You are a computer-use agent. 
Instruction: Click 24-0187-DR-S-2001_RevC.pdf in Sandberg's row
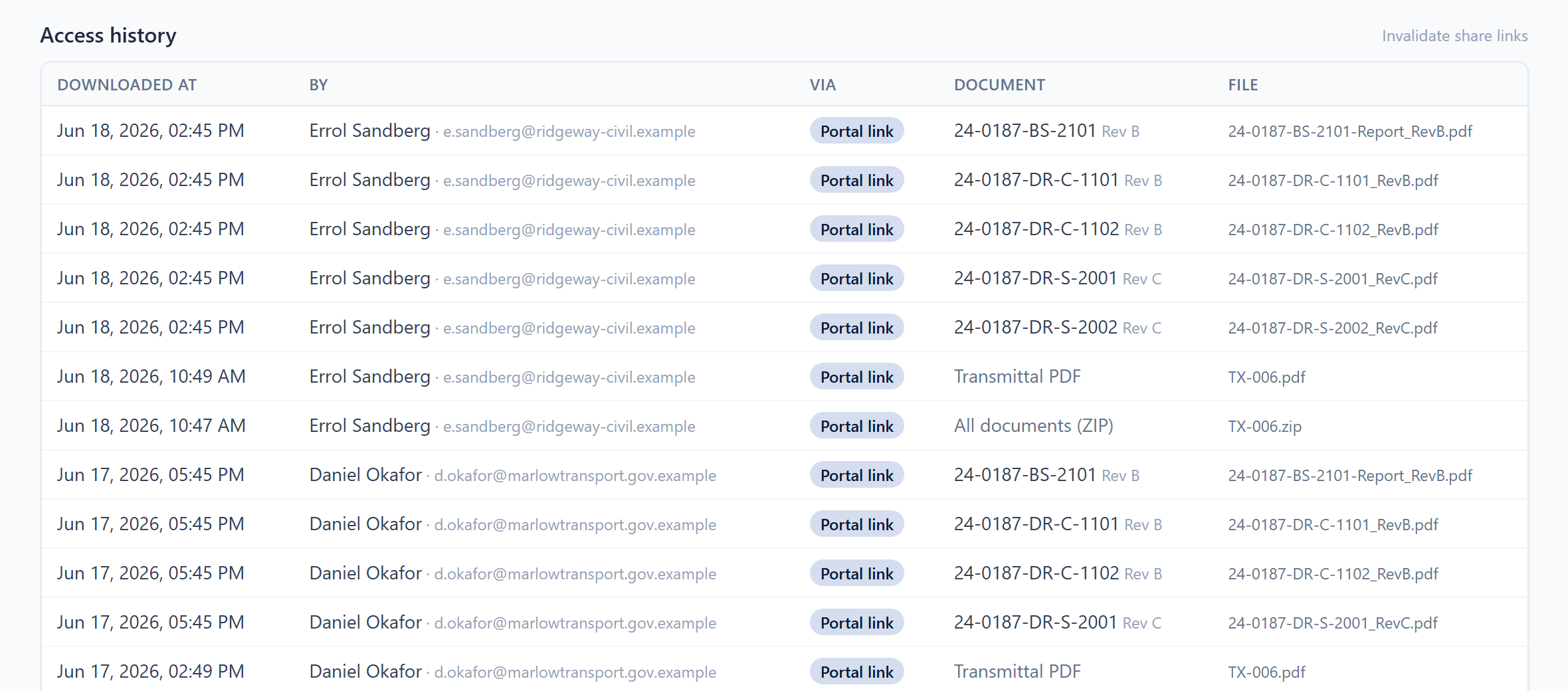pos(1332,279)
